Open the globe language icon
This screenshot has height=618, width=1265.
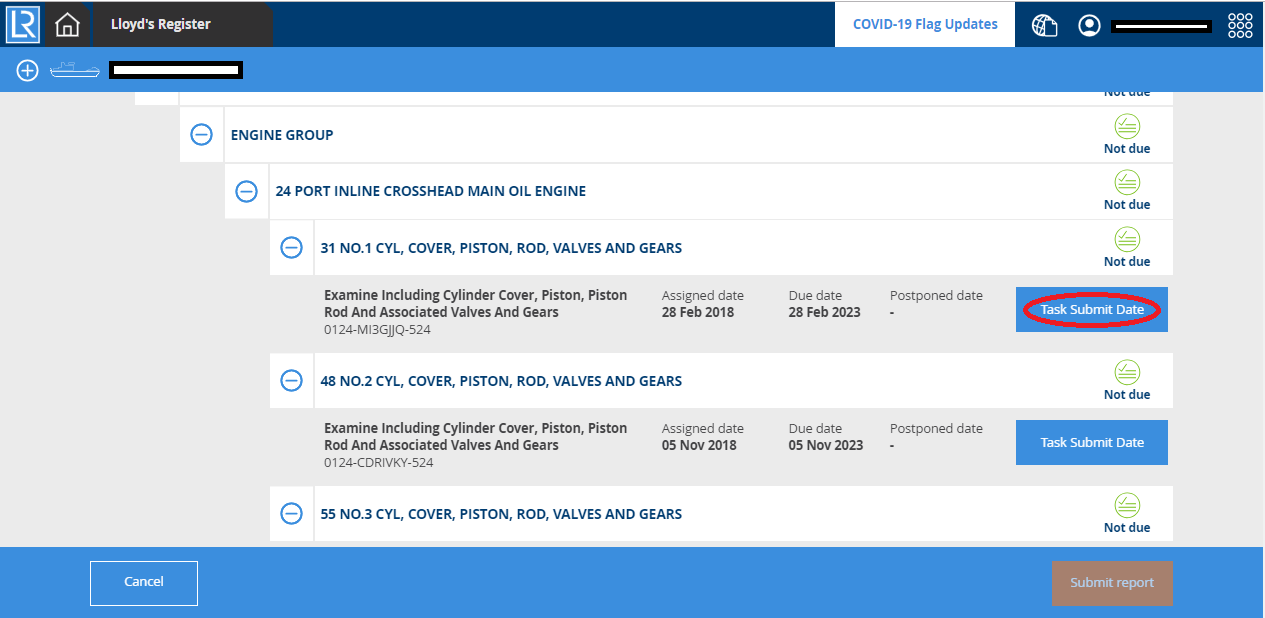coord(1045,25)
